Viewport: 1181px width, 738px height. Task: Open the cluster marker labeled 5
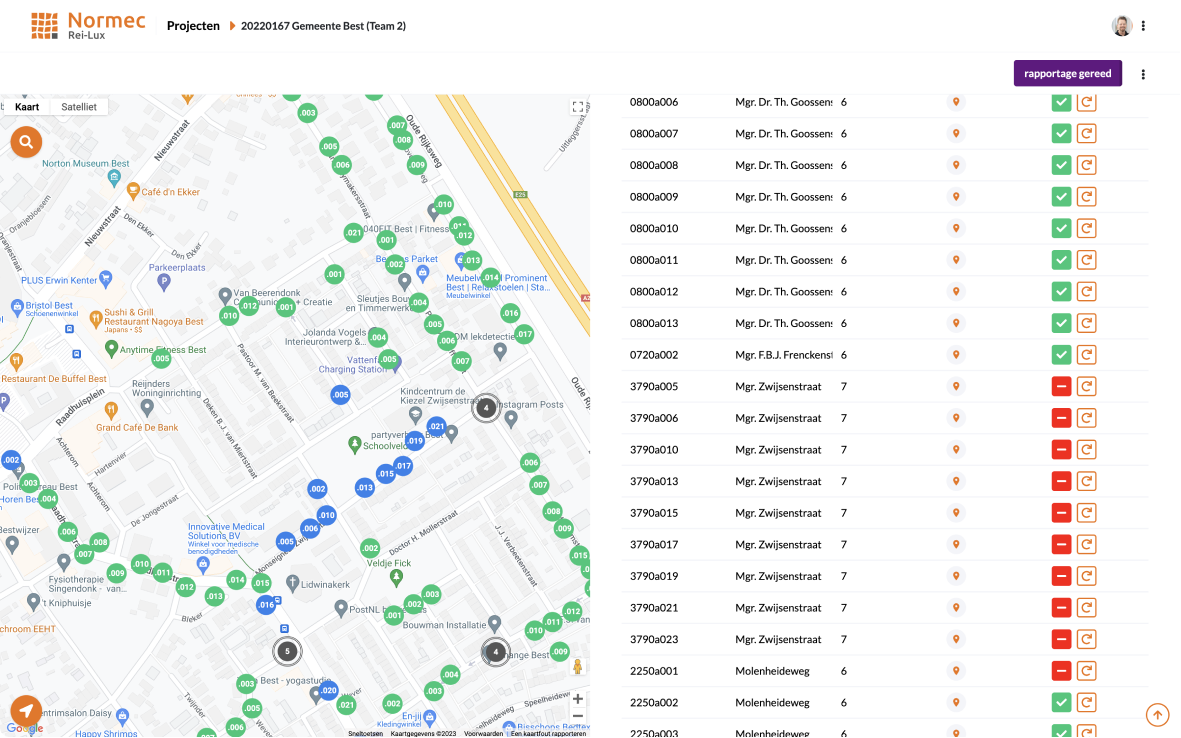[x=287, y=651]
